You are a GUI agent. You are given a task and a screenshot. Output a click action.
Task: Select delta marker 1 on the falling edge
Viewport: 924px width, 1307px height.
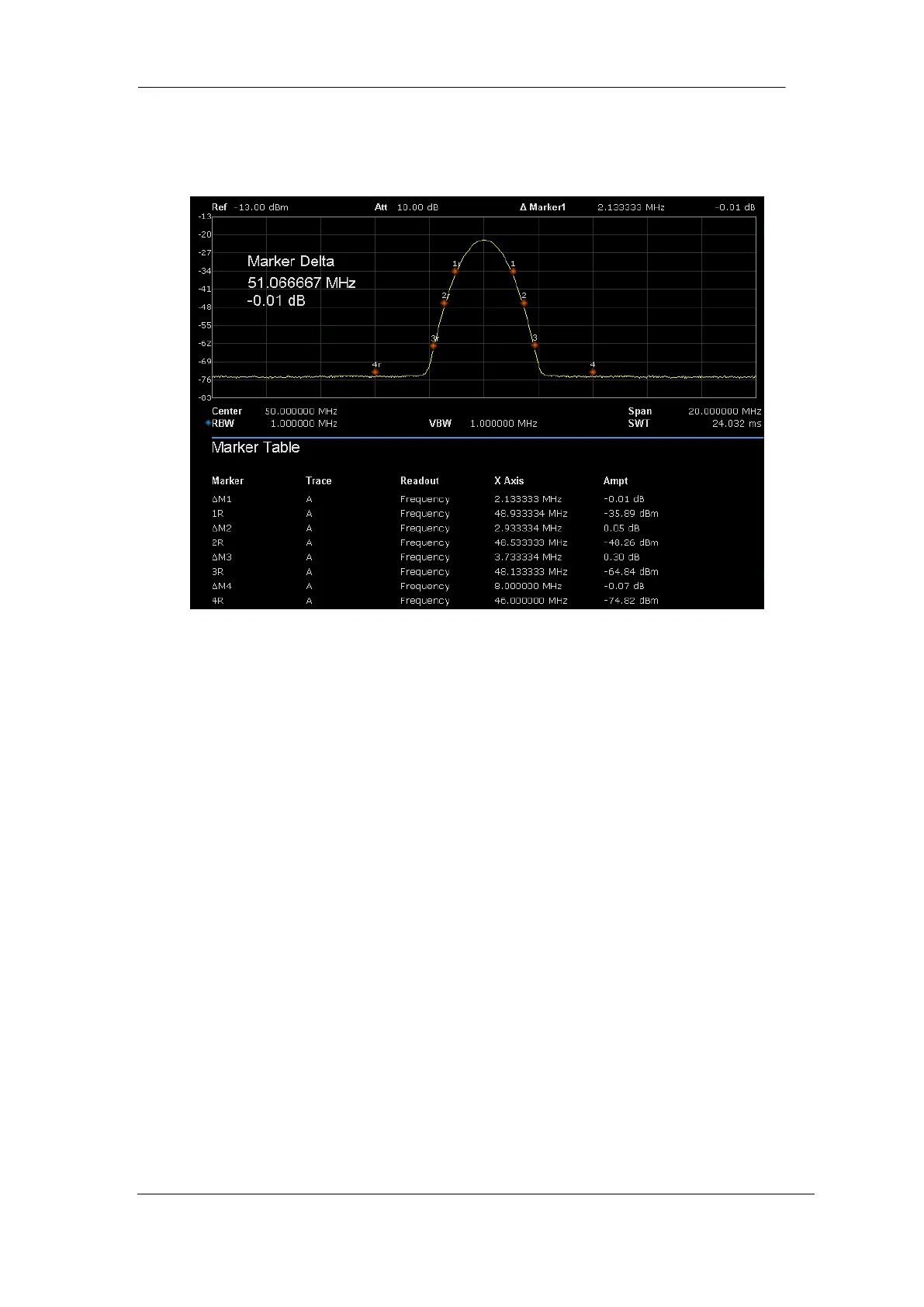pos(513,271)
